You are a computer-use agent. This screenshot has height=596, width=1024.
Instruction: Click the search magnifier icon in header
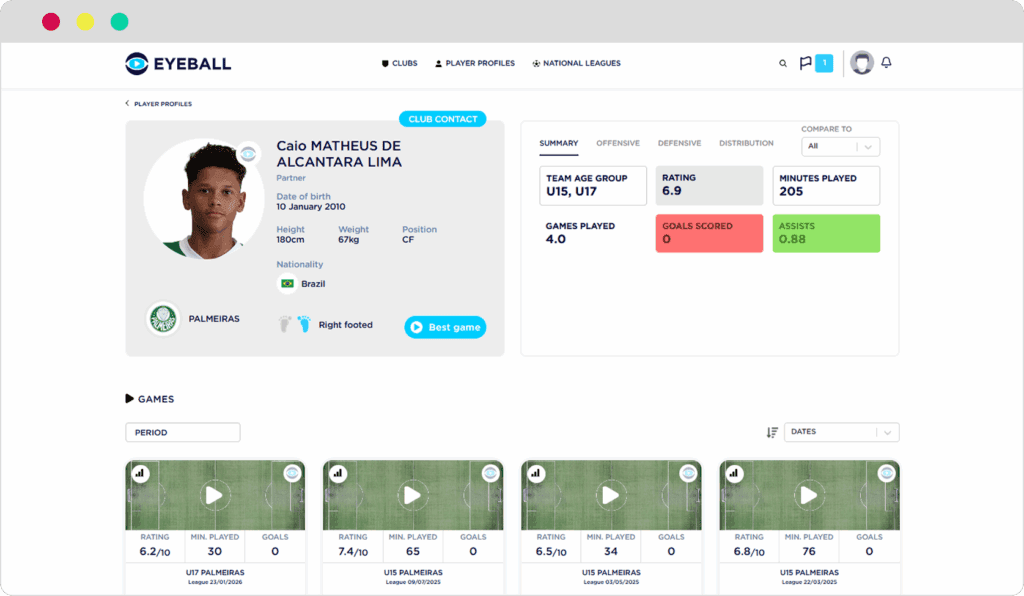tap(783, 63)
